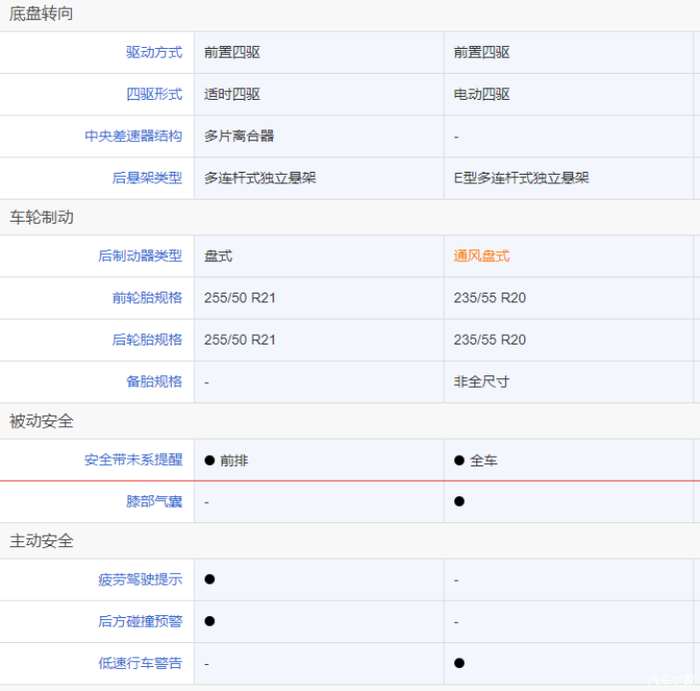Image resolution: width=700 pixels, height=691 pixels.
Task: Open the 膝部气囊 parameter link
Action: pyautogui.click(x=154, y=502)
